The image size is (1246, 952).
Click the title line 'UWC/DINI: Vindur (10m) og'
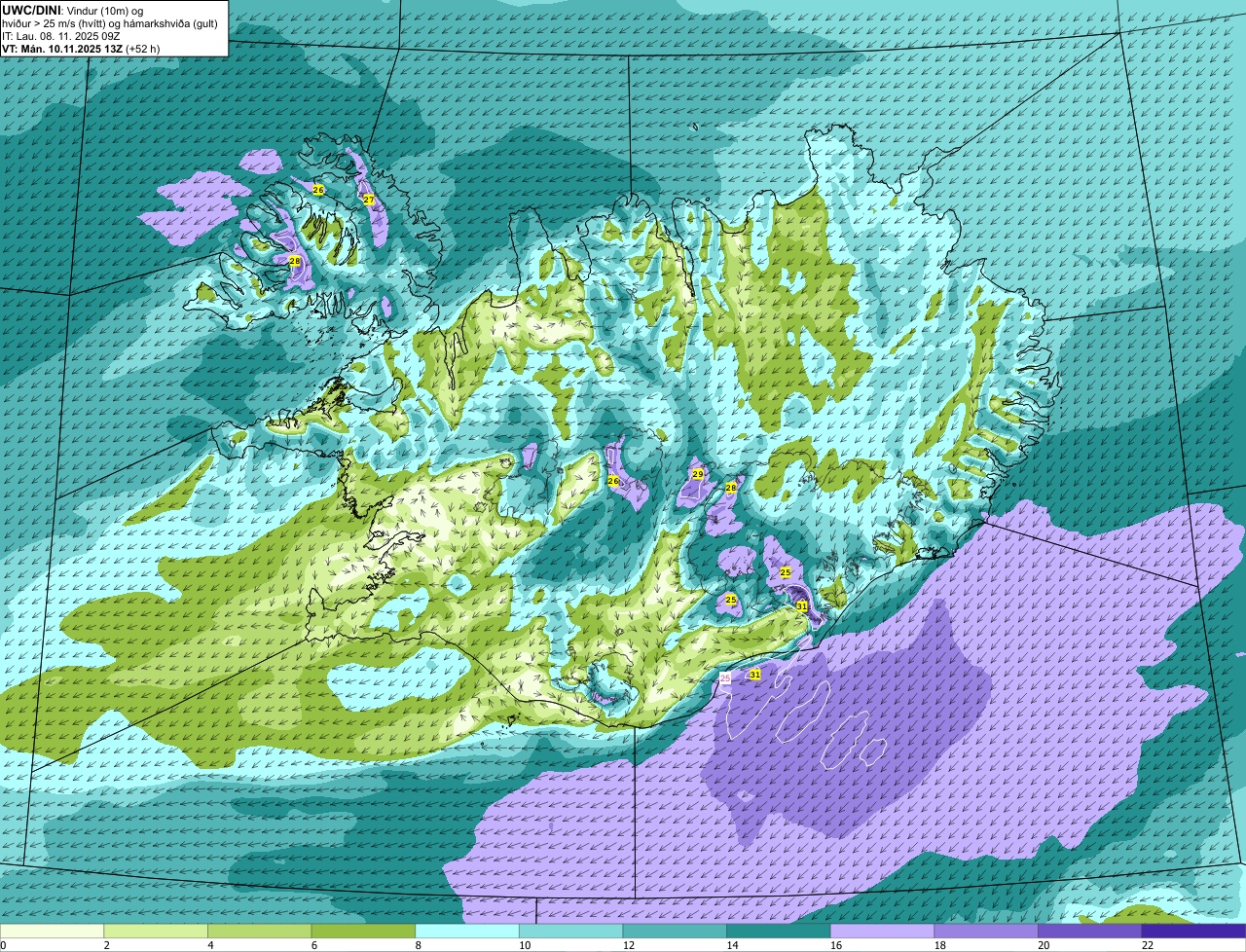click(73, 11)
